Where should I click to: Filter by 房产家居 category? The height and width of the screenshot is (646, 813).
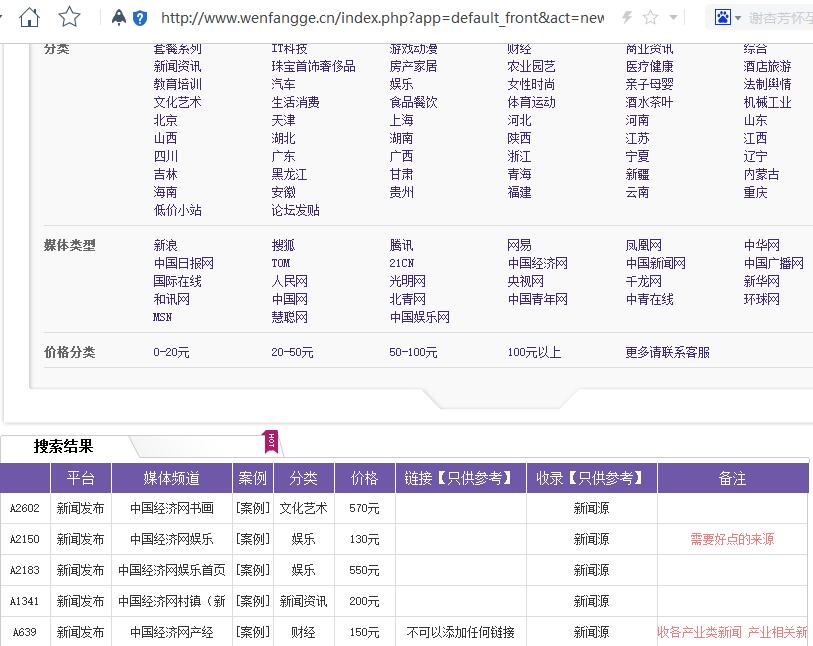point(413,66)
